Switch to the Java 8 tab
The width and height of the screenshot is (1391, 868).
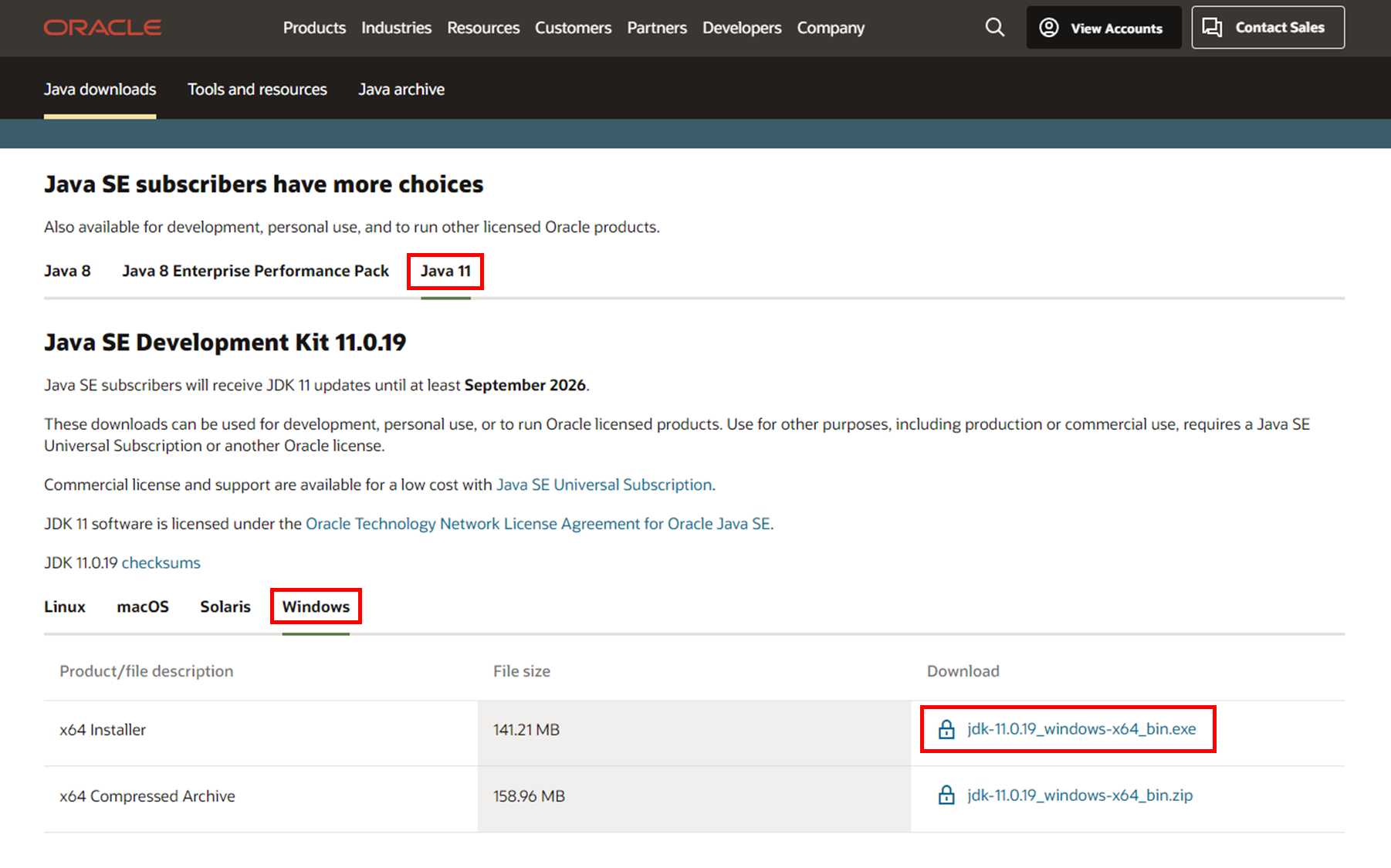pos(67,271)
